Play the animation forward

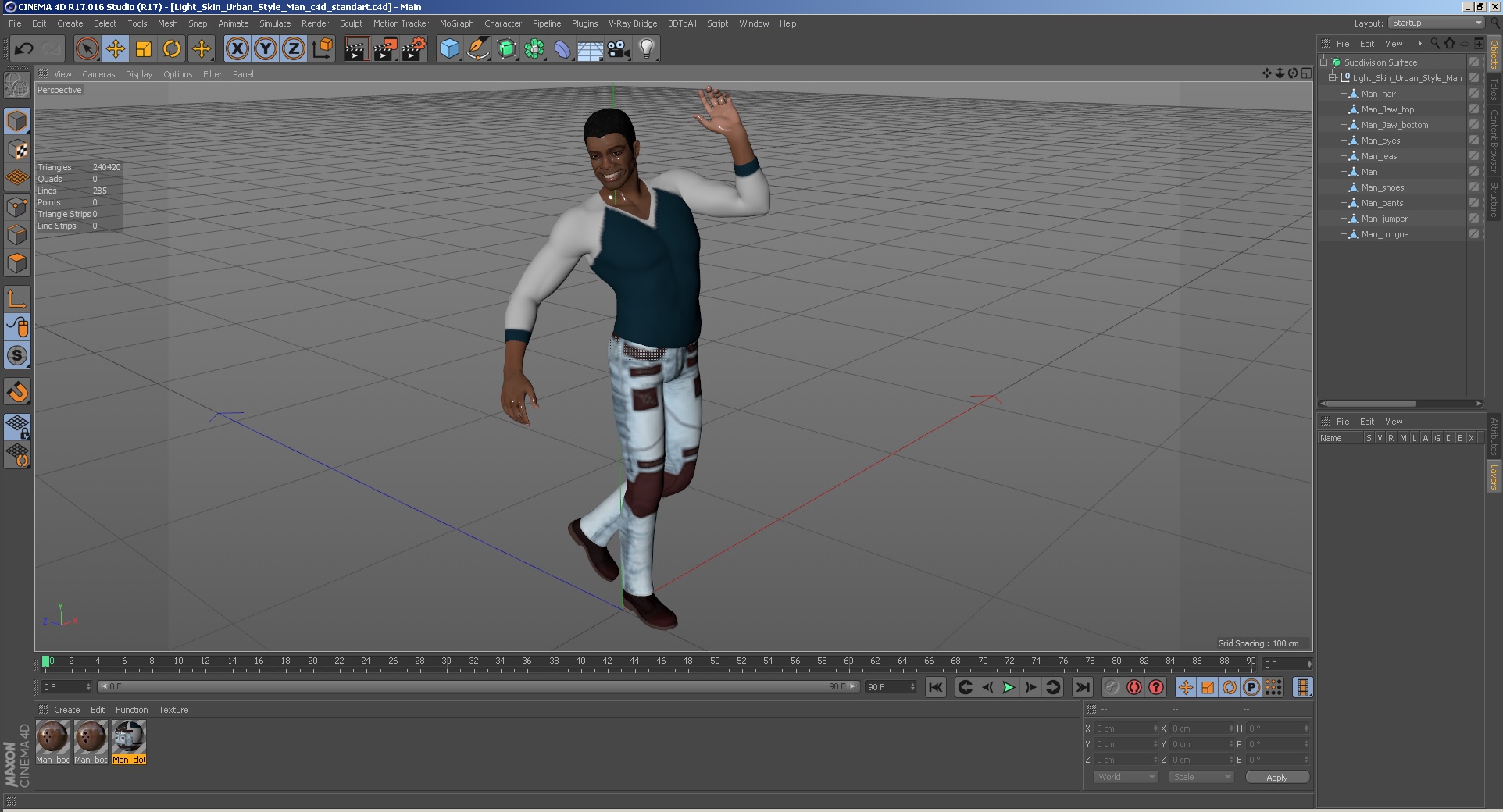click(1009, 687)
